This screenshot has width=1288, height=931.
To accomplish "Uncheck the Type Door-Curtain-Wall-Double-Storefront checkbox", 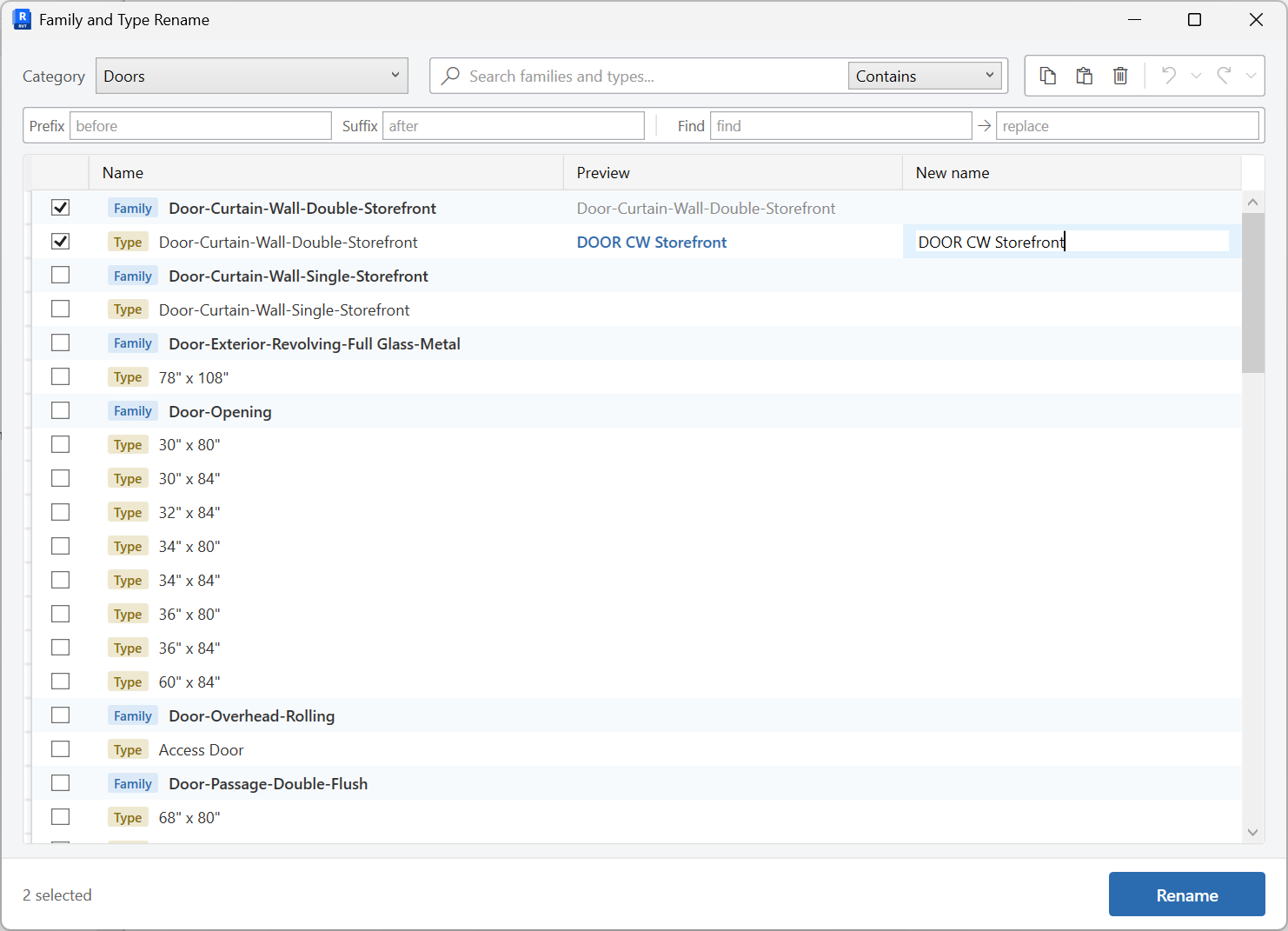I will (x=60, y=241).
